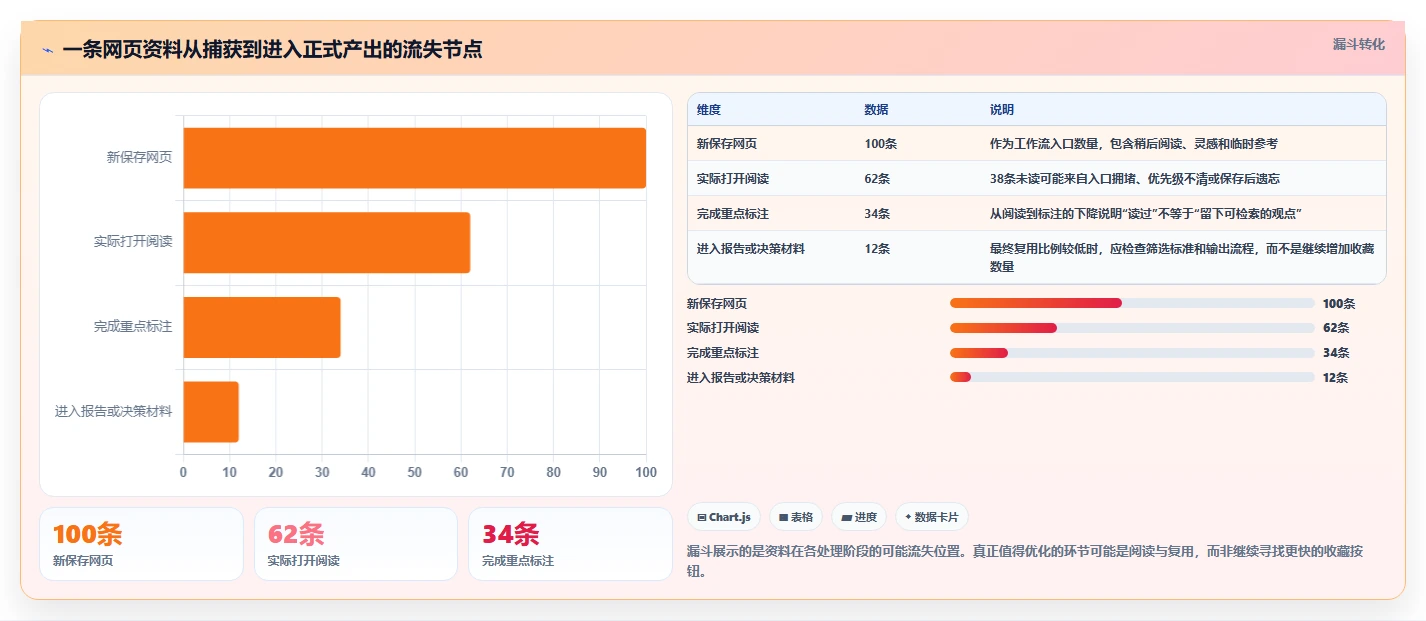Viewport: 1426px width, 621px height.
Task: Select the 进入报告或决策材料 bar in the chart
Action: click(210, 411)
